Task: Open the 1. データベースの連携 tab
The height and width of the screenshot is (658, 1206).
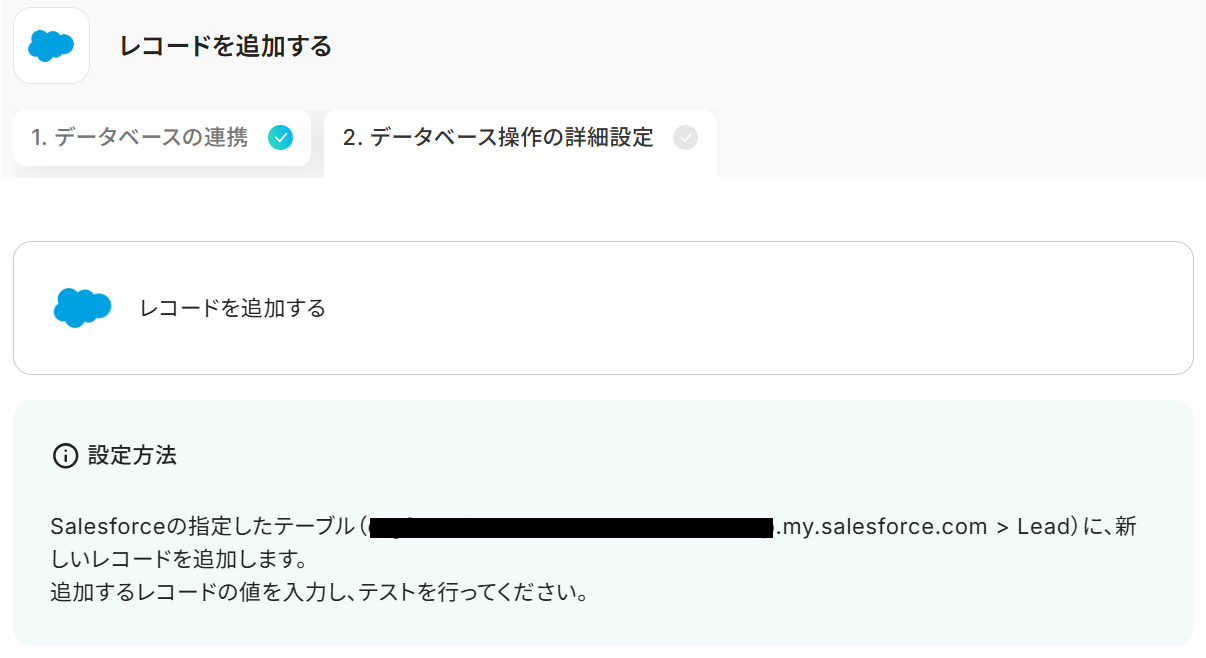Action: click(x=140, y=138)
